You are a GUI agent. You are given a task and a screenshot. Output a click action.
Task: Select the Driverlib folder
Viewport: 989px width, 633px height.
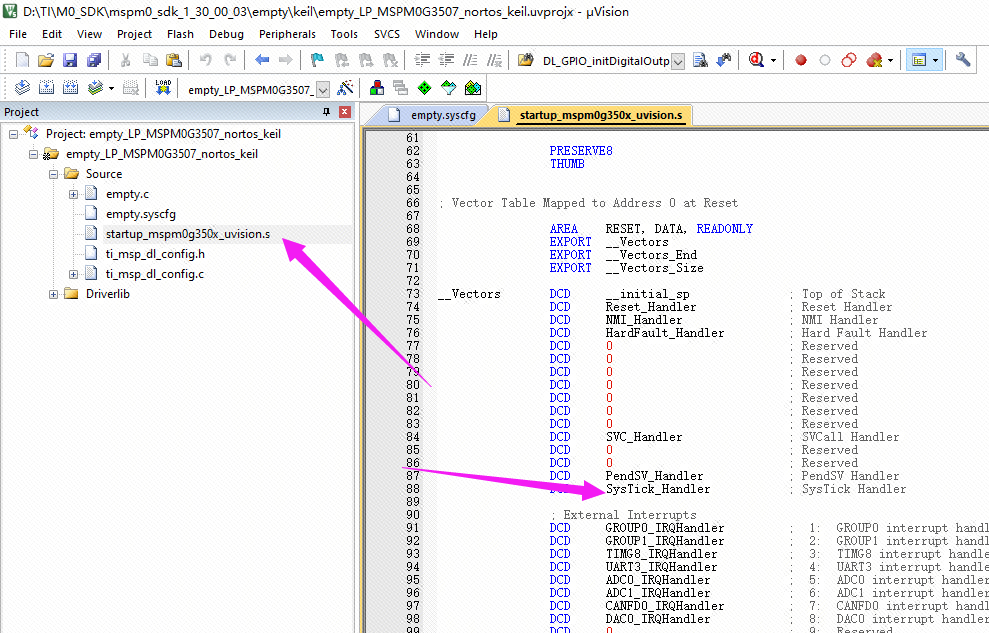108,294
